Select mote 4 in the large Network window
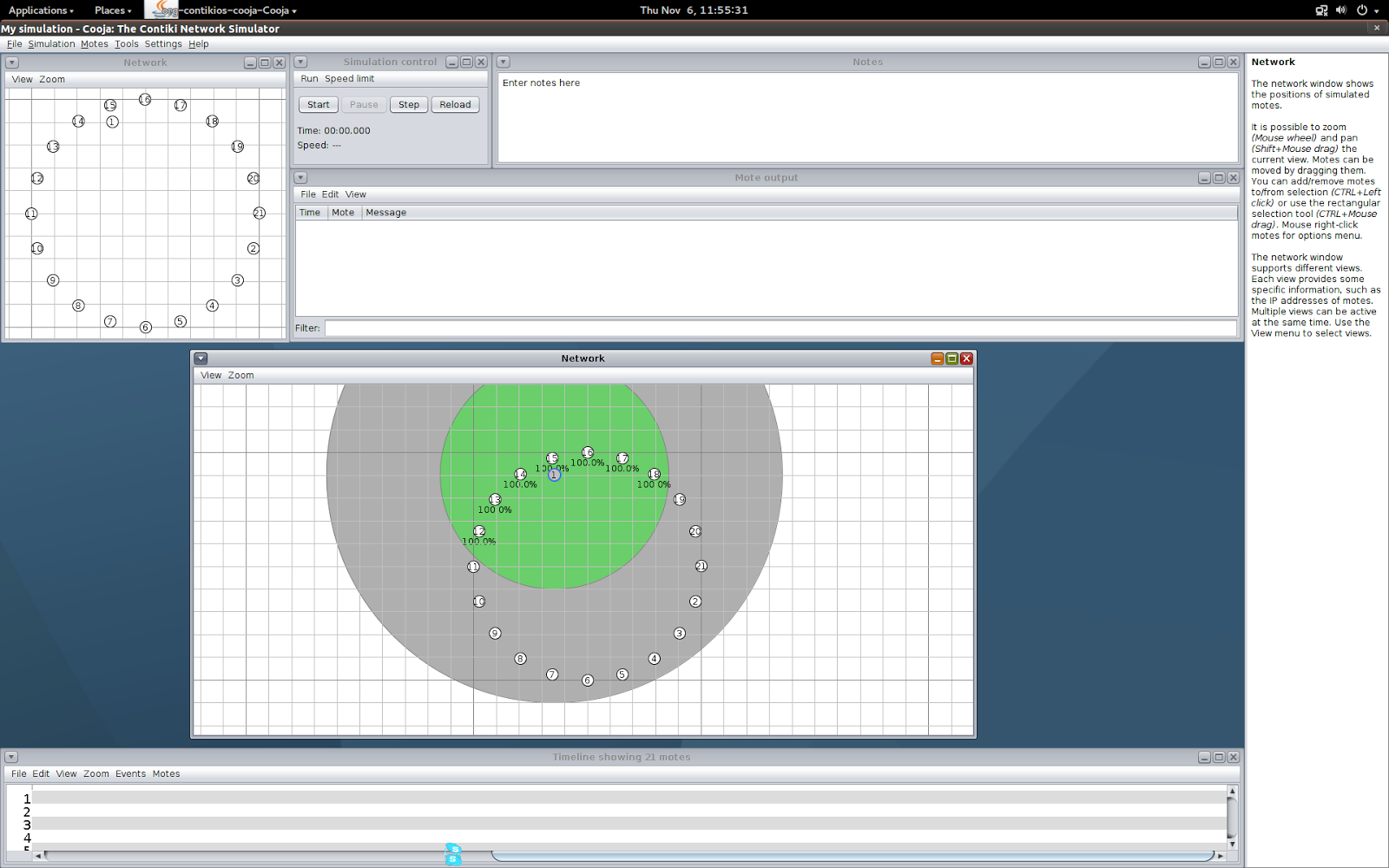Screen dimensions: 1389x868 (655, 659)
